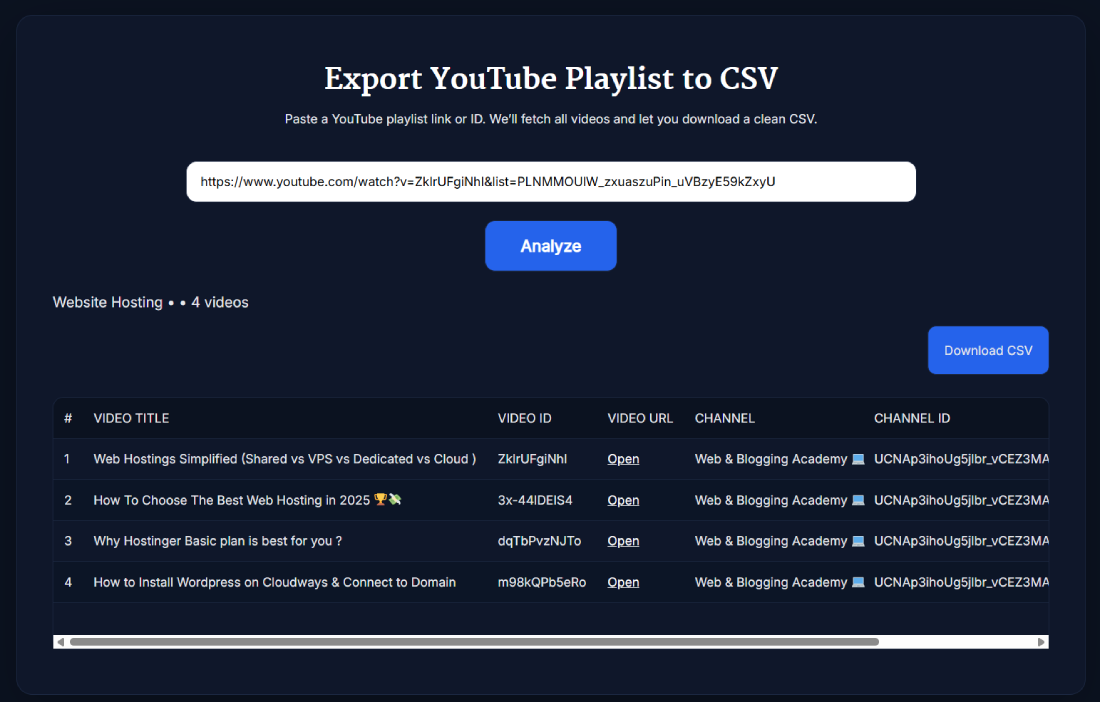Select the CHANNEL ID column header
Viewport: 1100px width, 702px height.
pyautogui.click(x=912, y=418)
